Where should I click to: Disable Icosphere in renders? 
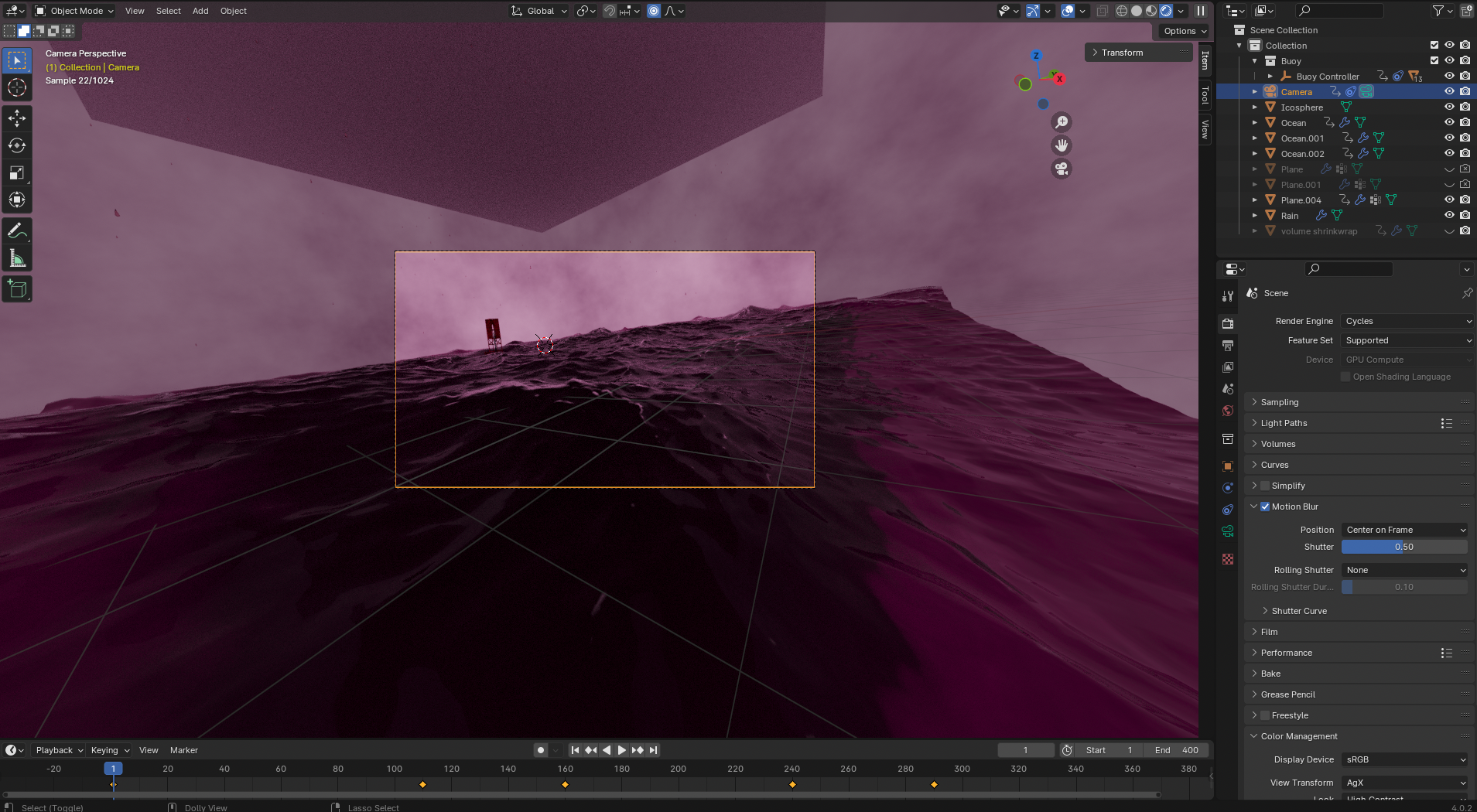click(1465, 107)
